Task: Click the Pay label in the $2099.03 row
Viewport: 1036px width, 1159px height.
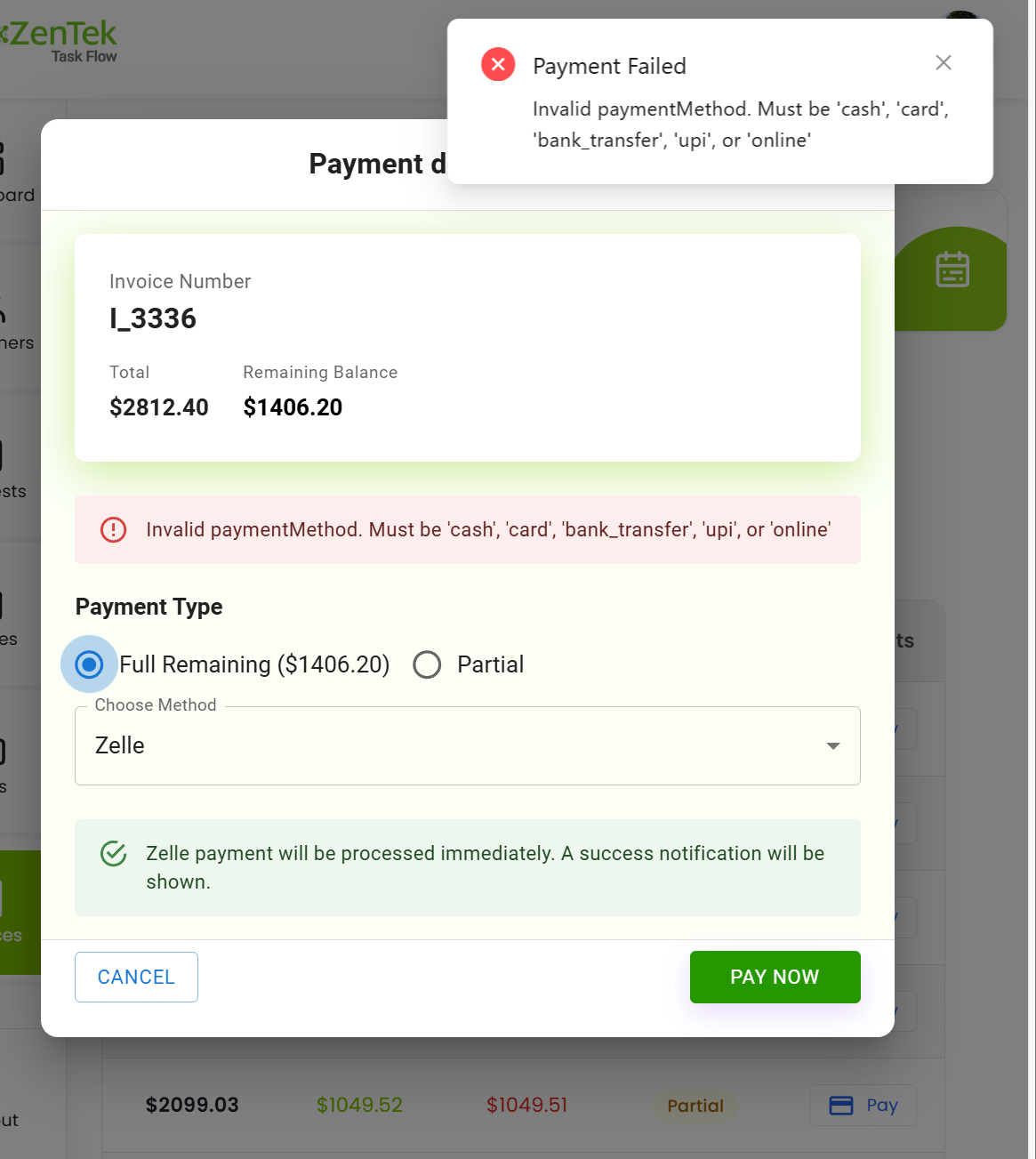Action: click(881, 1106)
